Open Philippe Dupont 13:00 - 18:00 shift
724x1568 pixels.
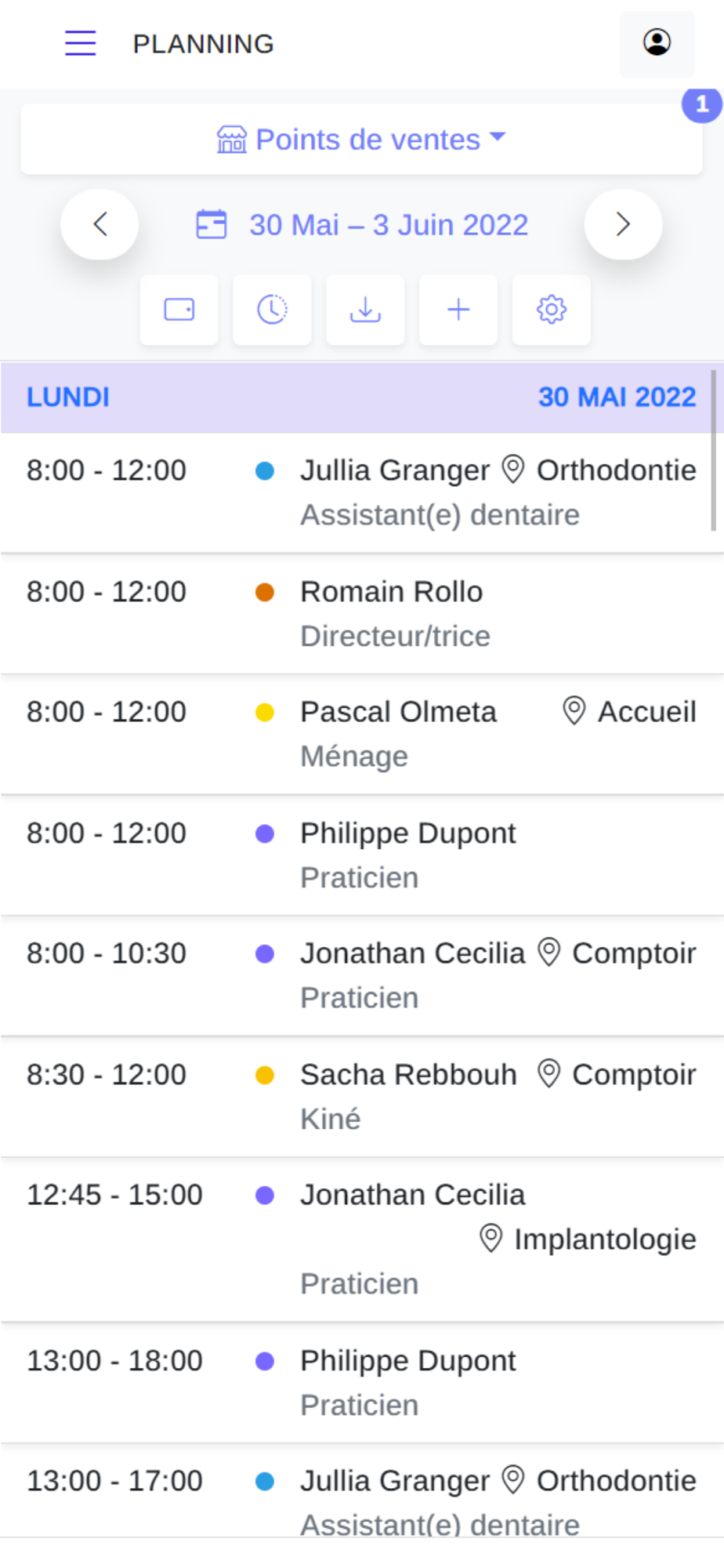pos(362,1383)
